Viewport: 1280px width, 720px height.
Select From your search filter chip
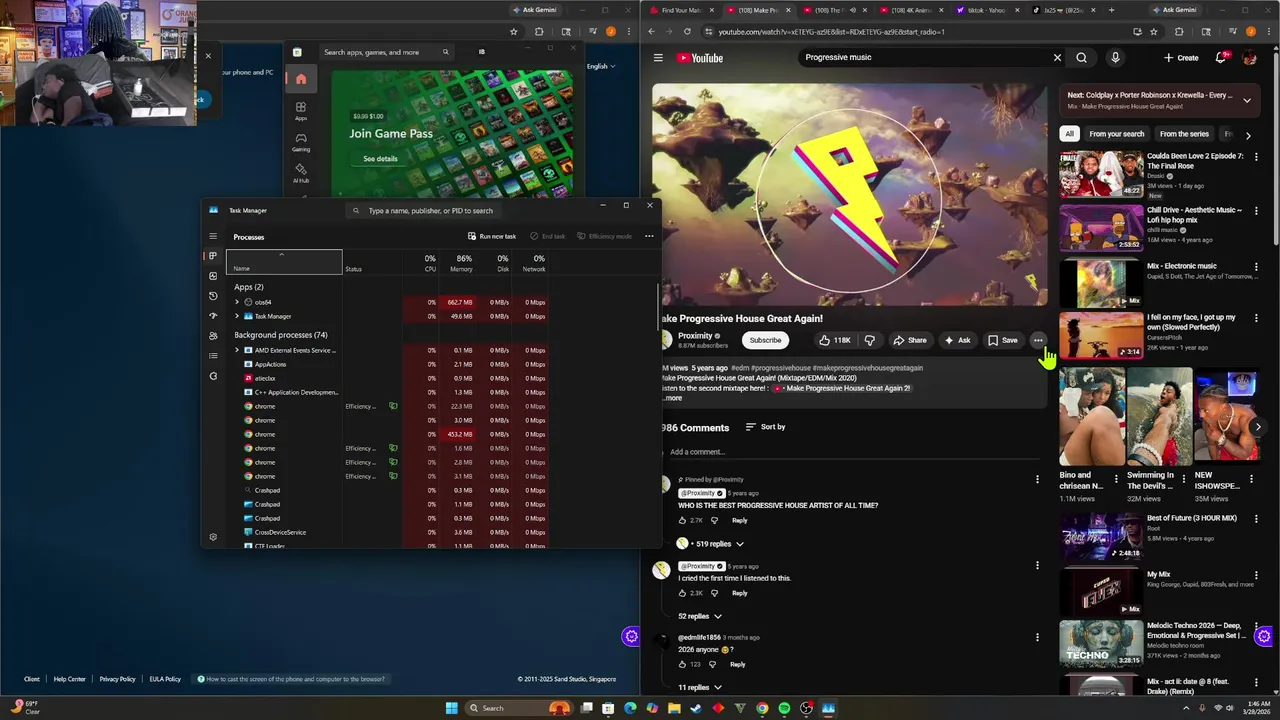1116,134
